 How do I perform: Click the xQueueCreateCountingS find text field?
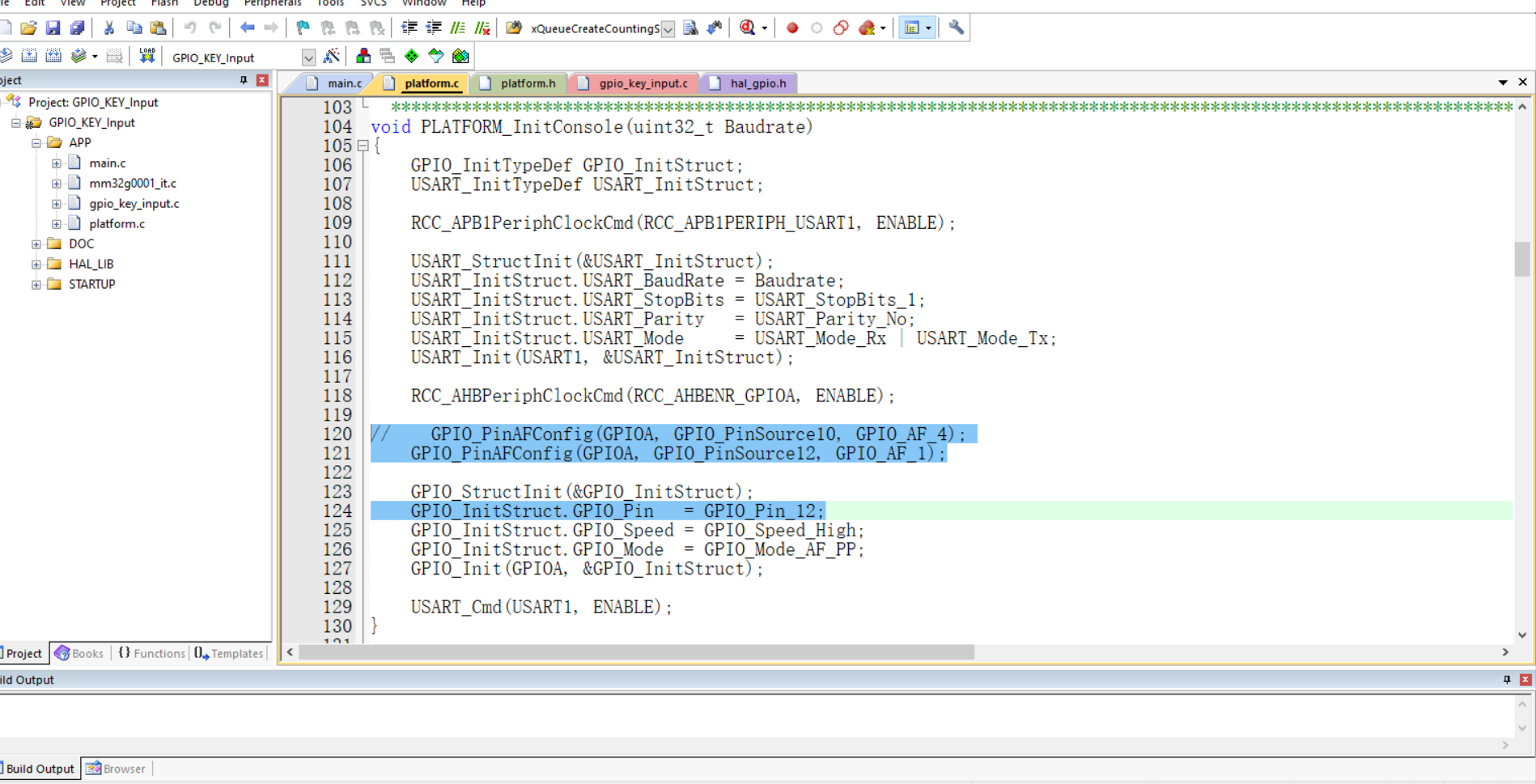point(595,29)
